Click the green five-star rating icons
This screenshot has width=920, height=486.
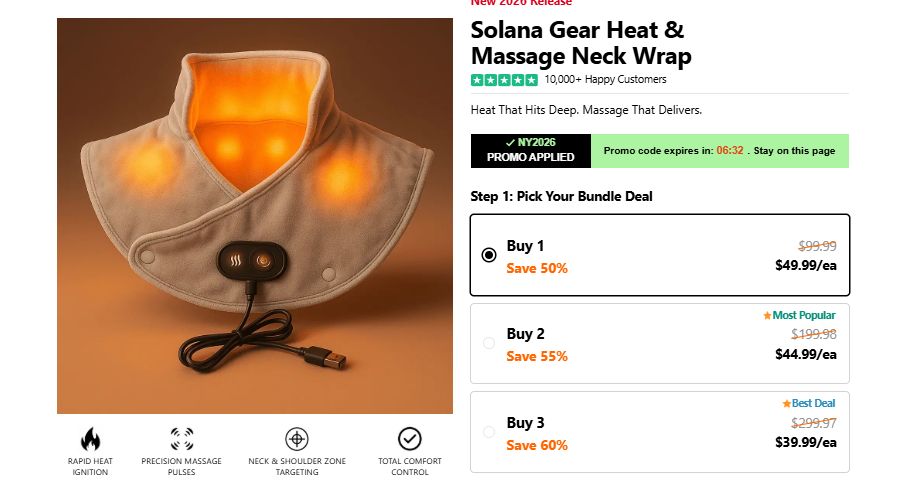(504, 80)
